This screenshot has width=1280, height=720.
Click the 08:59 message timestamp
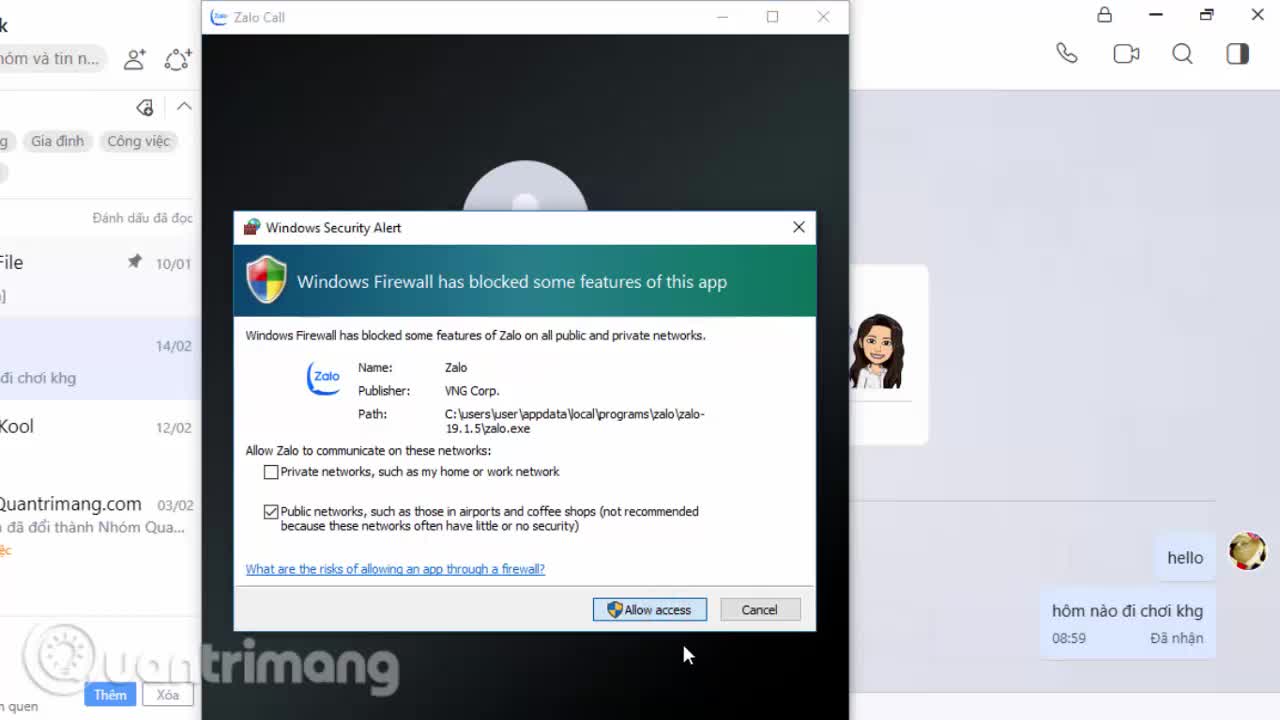pos(1069,638)
